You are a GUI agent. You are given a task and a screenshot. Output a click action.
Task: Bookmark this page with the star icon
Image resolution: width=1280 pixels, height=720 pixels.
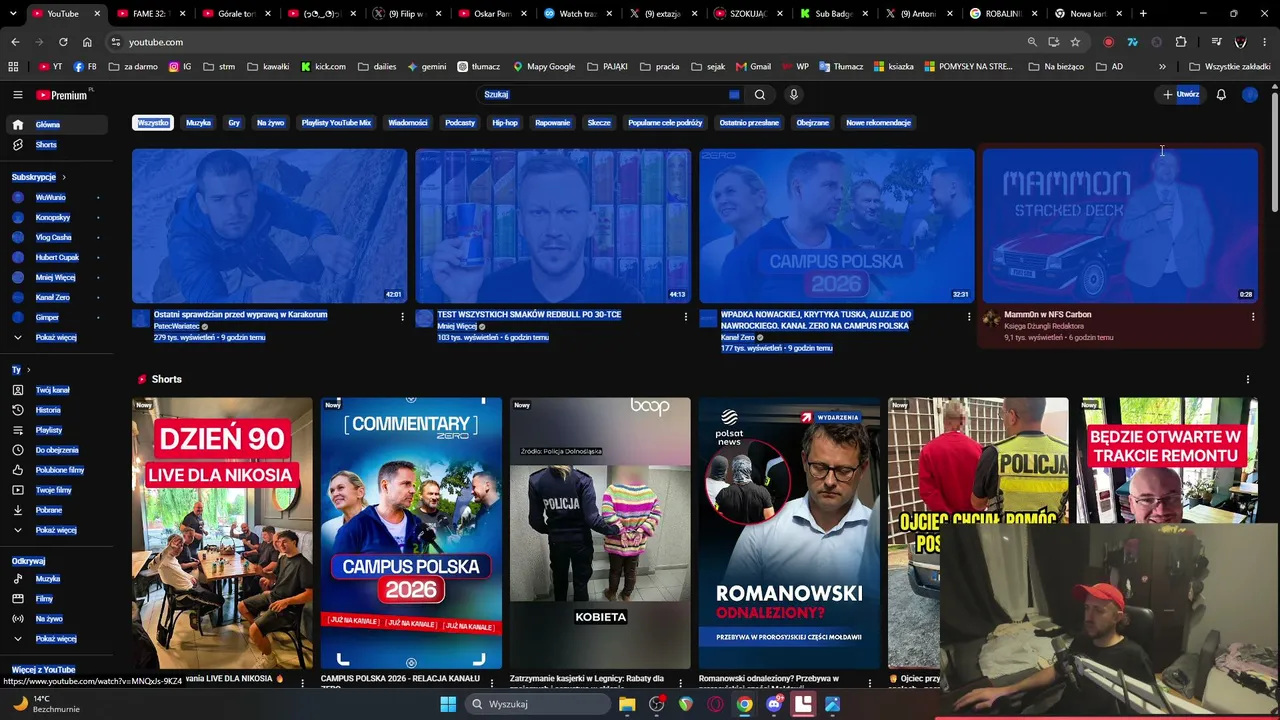(x=1075, y=42)
